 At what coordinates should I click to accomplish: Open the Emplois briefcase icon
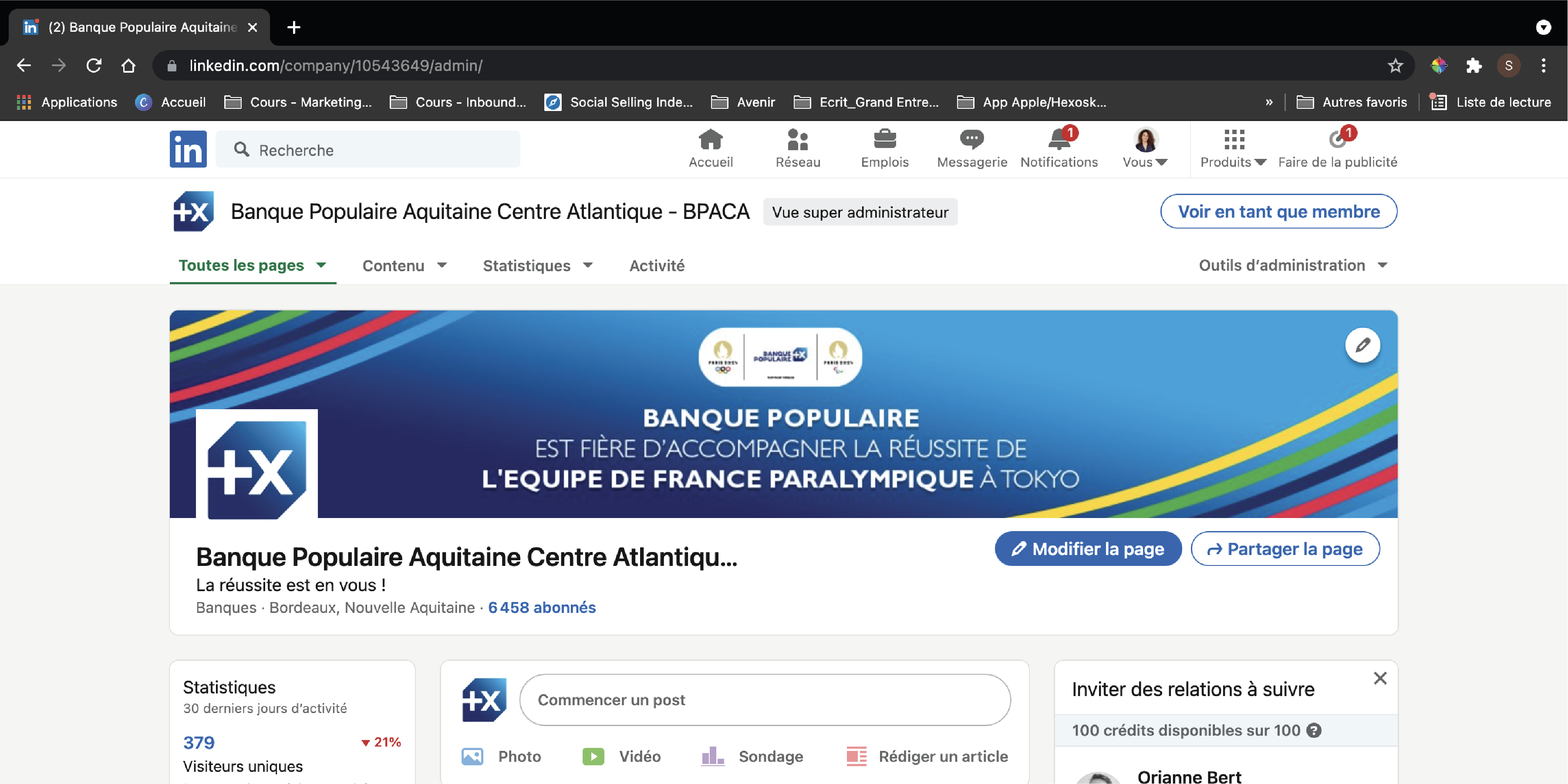click(884, 140)
